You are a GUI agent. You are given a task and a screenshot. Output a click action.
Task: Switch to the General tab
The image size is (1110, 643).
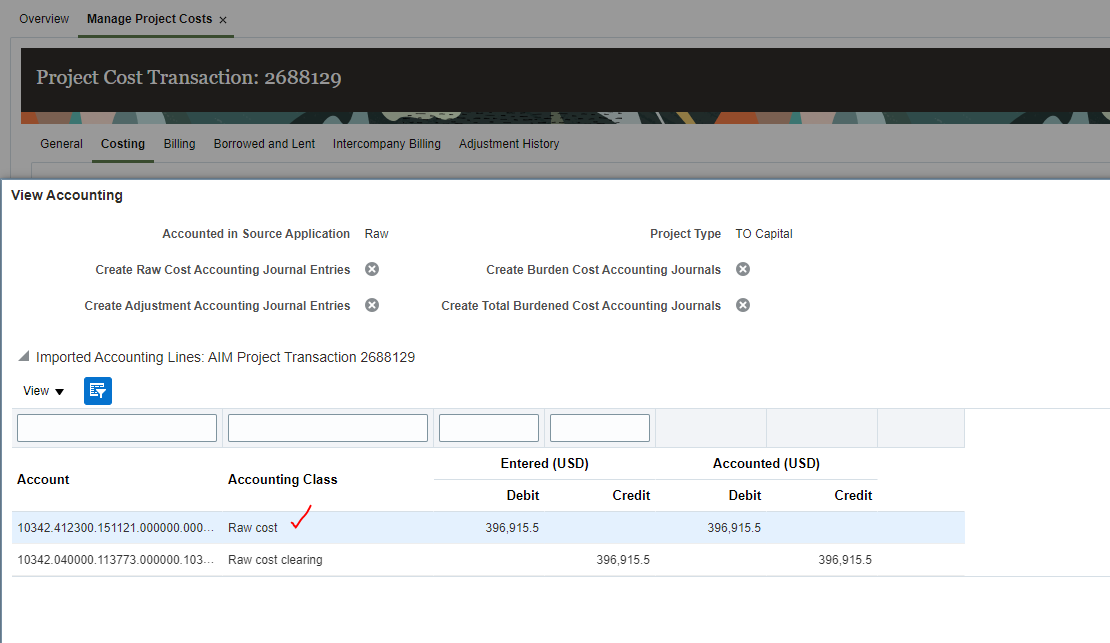click(61, 144)
